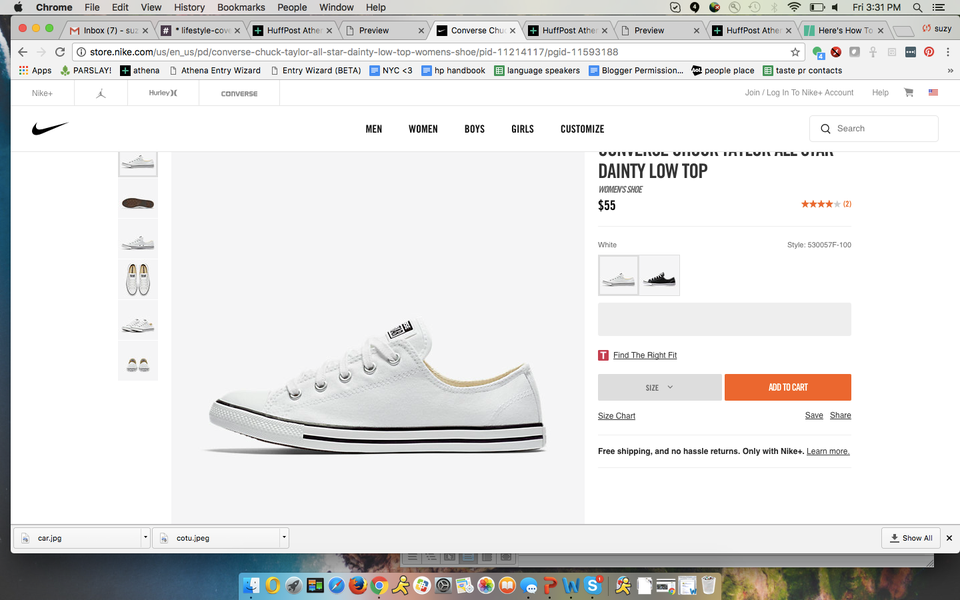Click the Nike Search input field
960x600 pixels.
(x=874, y=129)
